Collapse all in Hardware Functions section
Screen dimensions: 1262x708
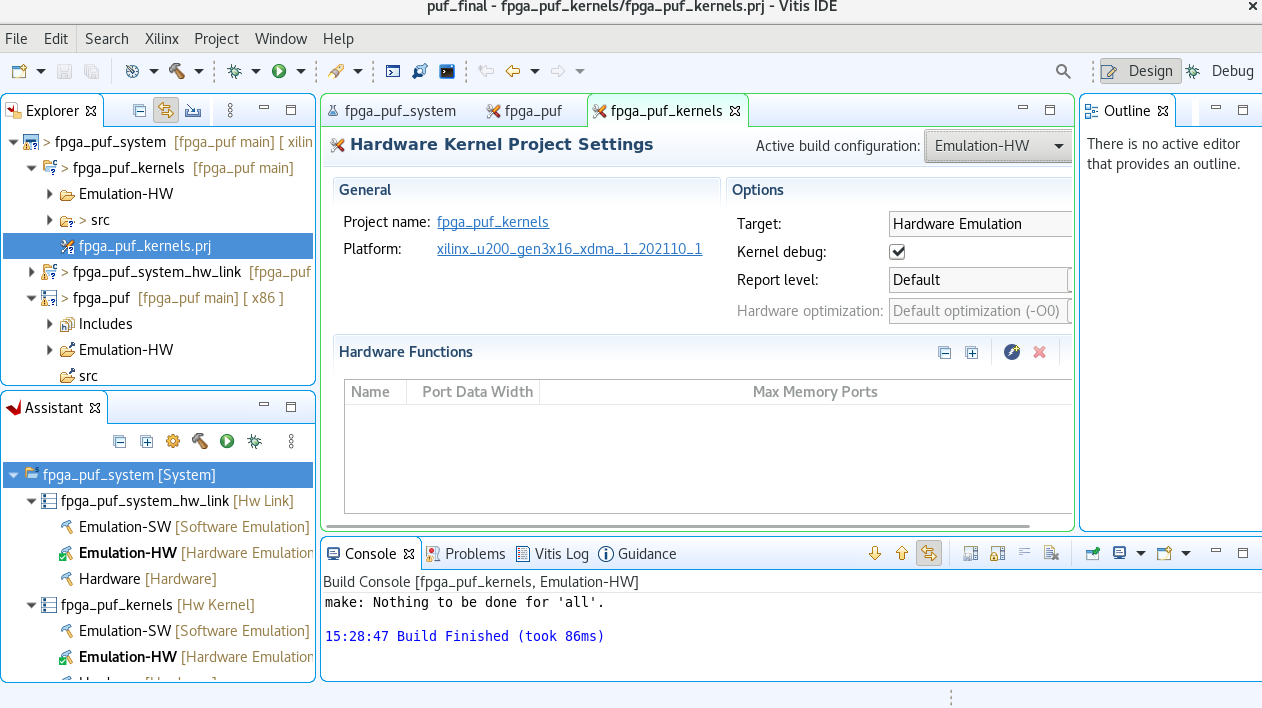click(x=944, y=352)
